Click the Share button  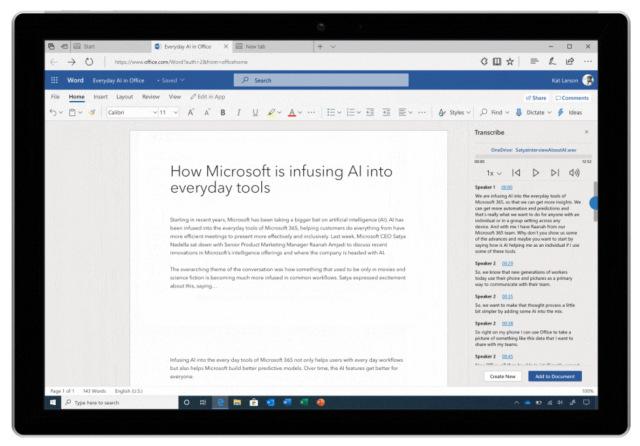[x=536, y=98]
